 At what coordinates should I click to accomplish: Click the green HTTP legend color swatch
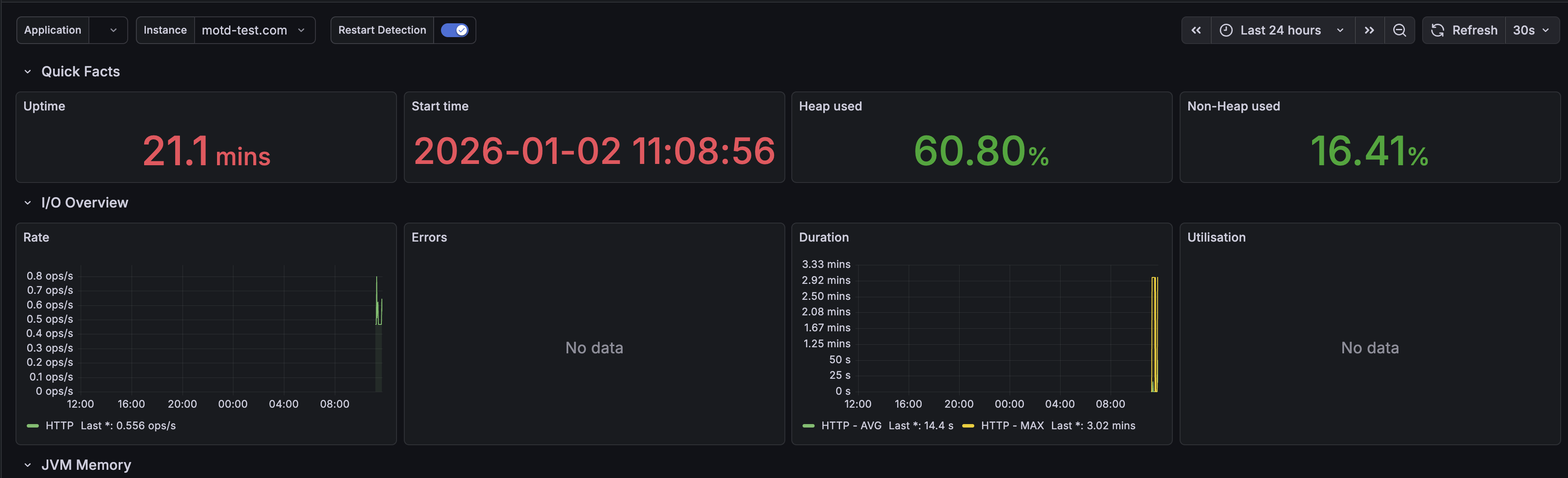pyautogui.click(x=33, y=426)
